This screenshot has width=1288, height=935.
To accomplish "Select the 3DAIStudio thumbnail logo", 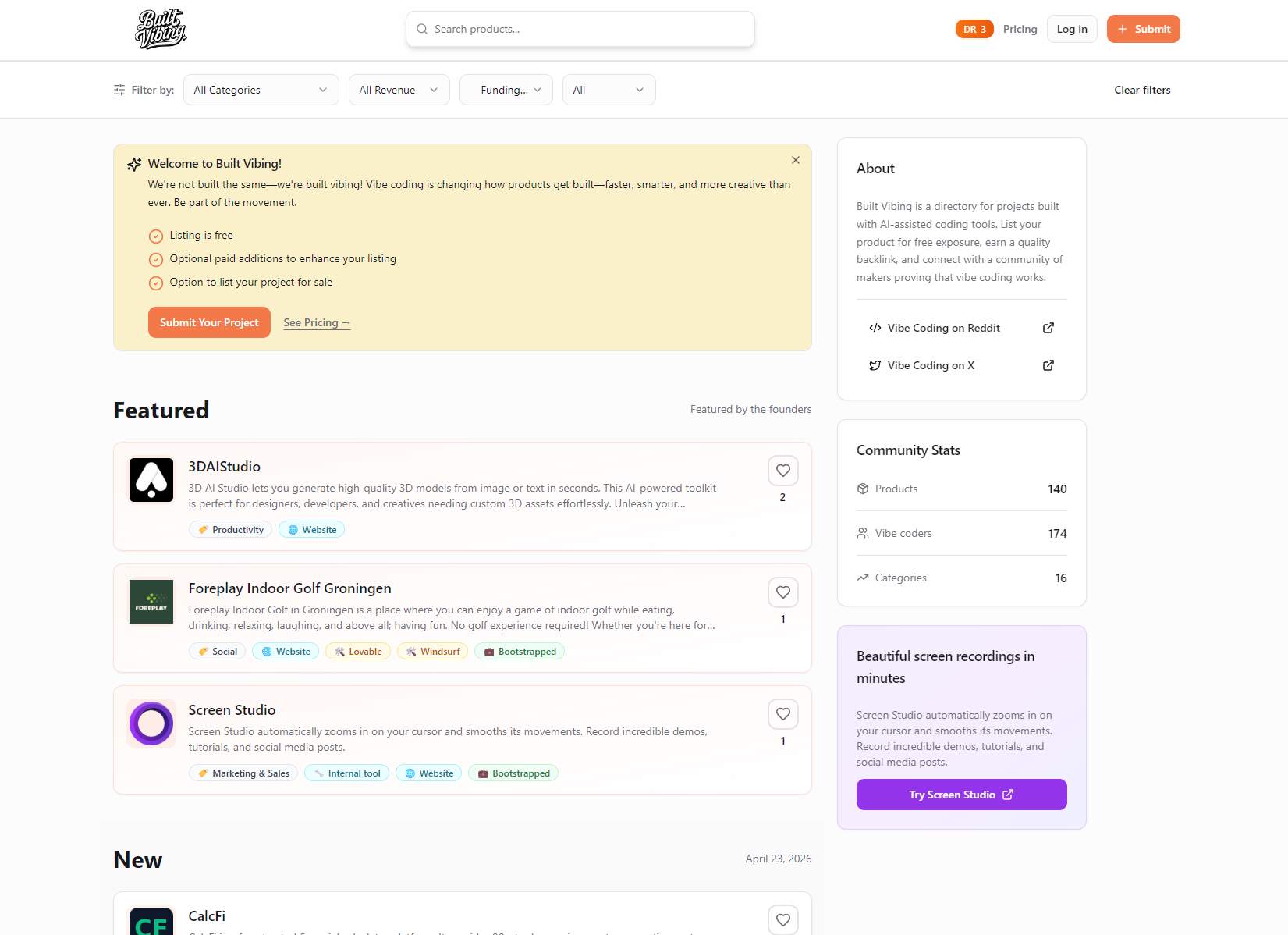I will [x=151, y=480].
